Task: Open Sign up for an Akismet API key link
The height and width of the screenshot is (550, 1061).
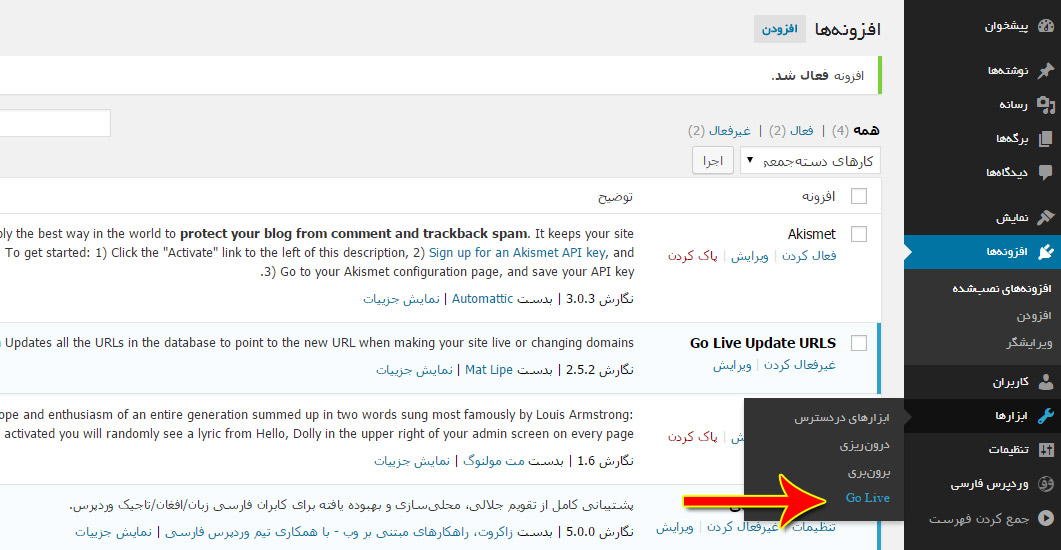Action: pos(517,253)
